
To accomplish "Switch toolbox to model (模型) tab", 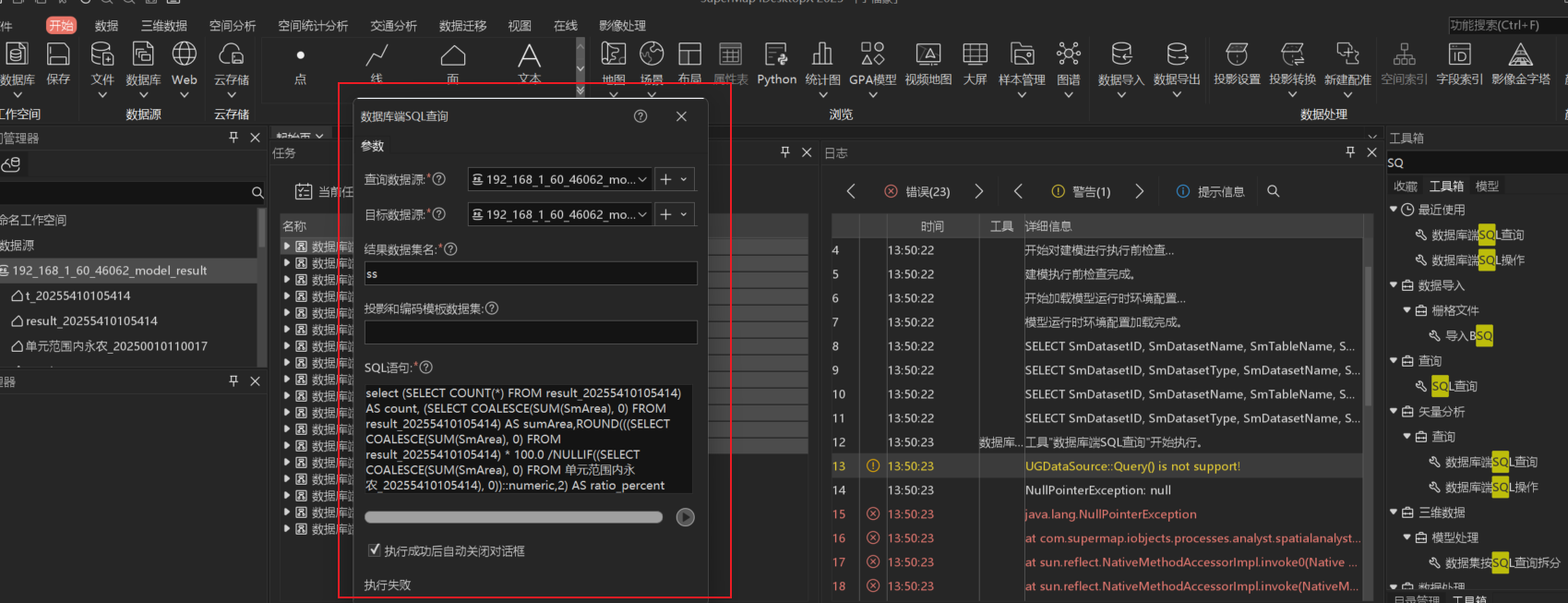I will 1488,186.
